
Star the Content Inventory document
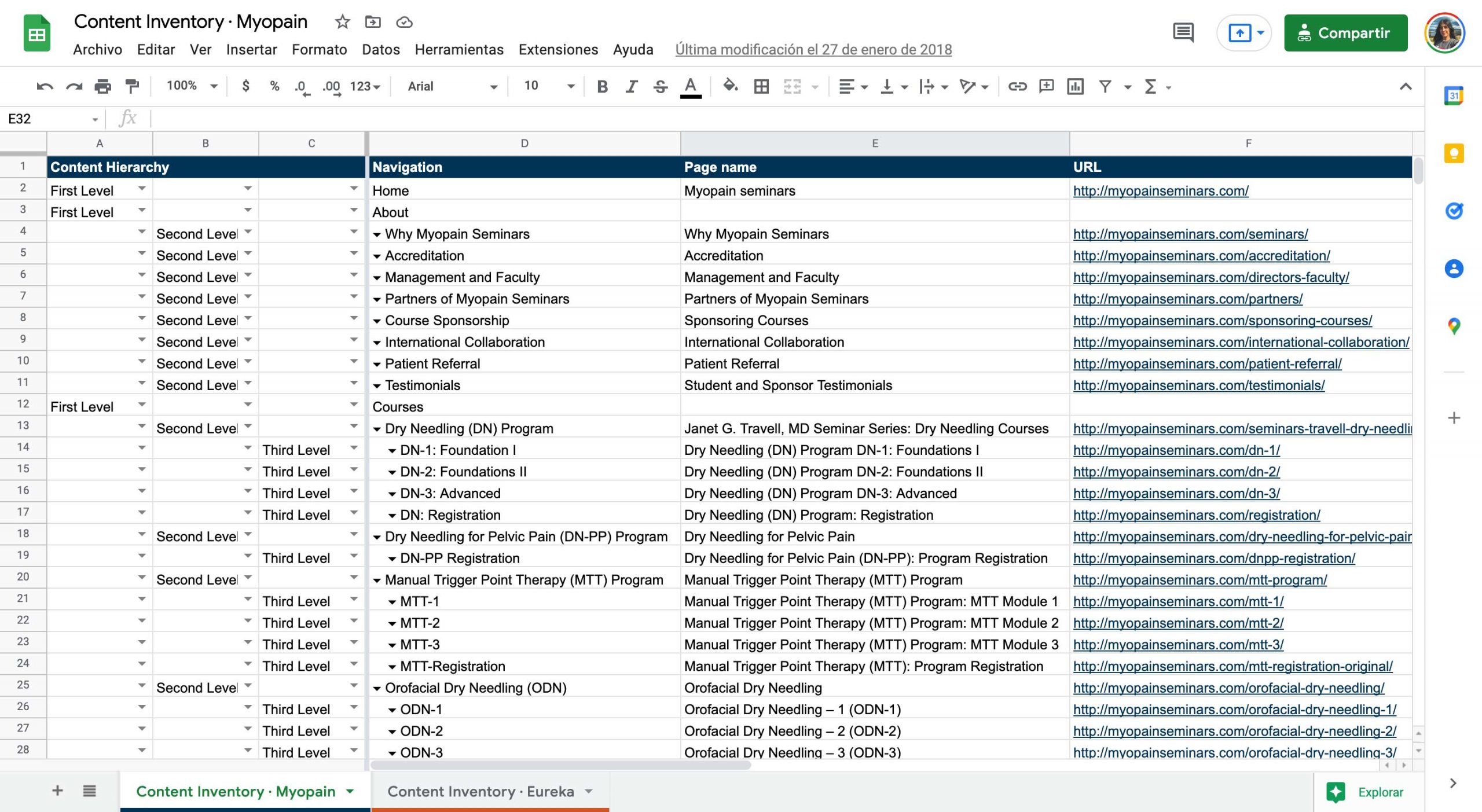tap(342, 22)
